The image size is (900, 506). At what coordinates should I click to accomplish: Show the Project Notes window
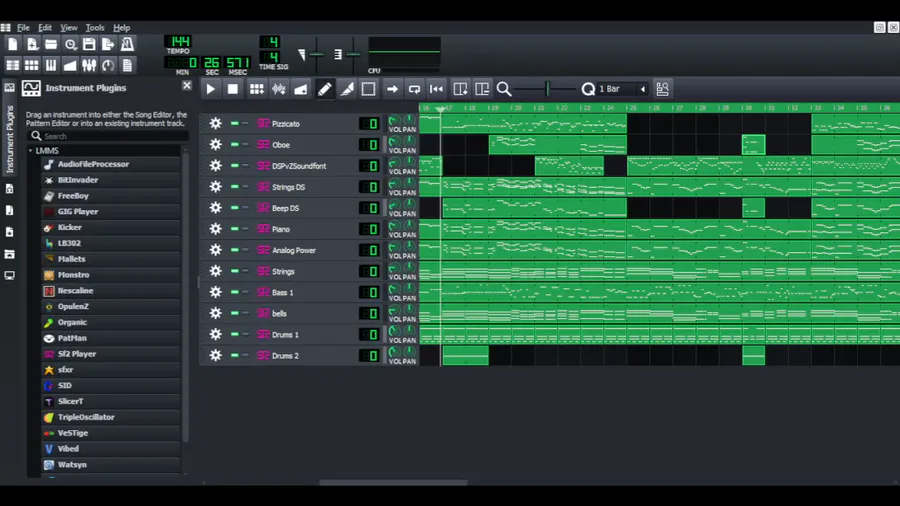127,65
